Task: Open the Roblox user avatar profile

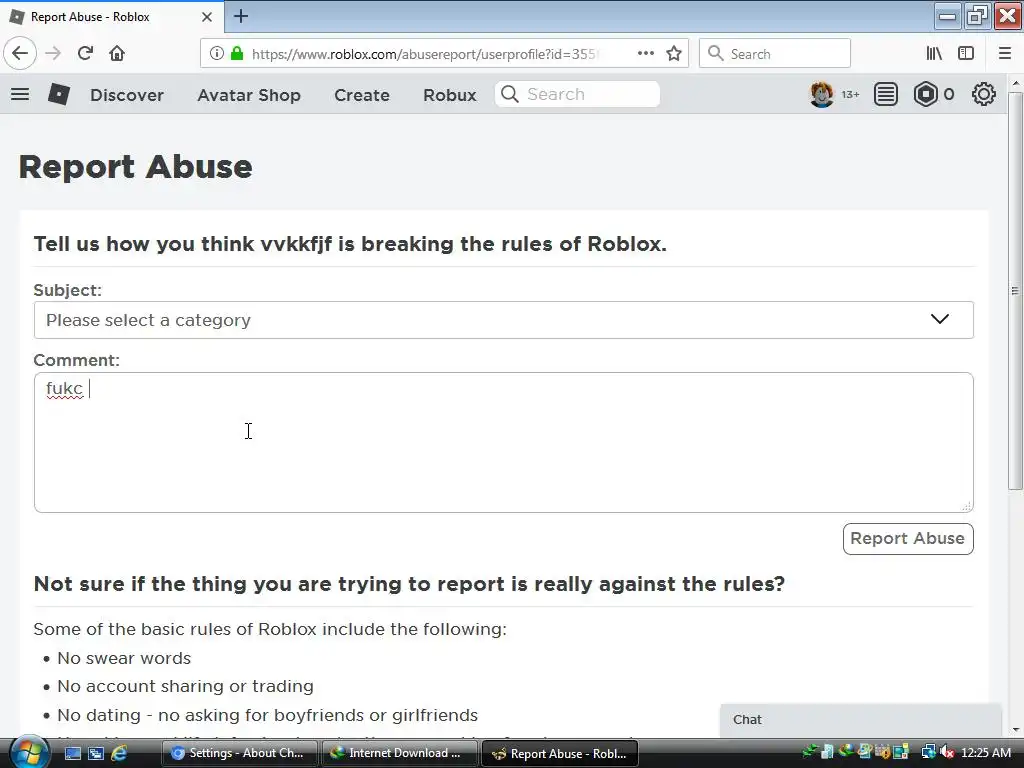Action: pos(822,95)
